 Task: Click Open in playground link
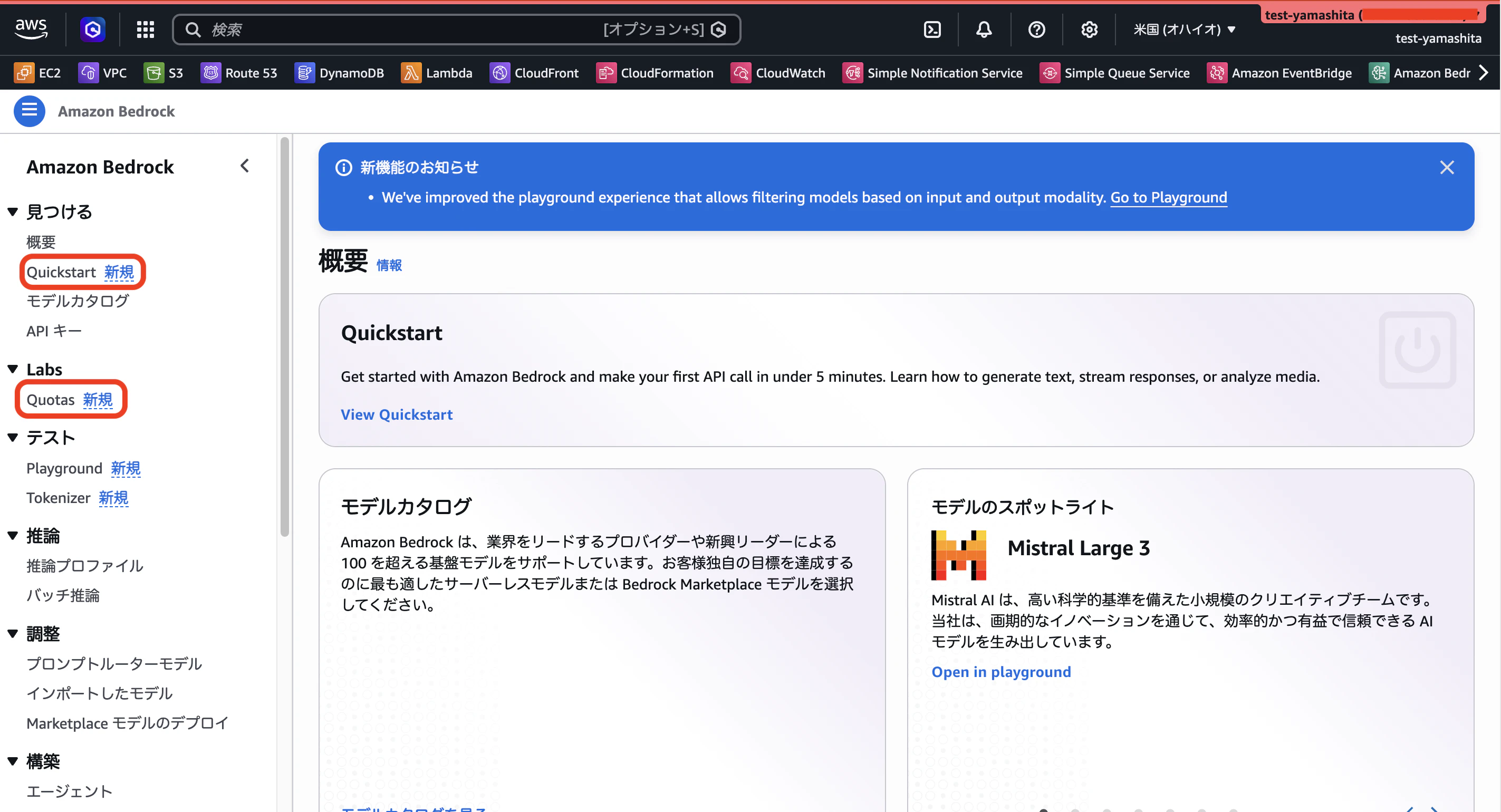coord(1001,672)
